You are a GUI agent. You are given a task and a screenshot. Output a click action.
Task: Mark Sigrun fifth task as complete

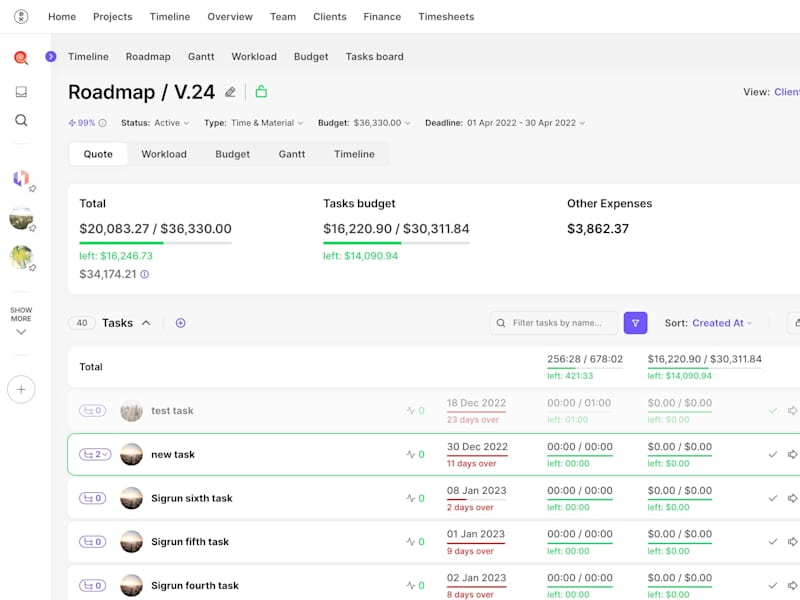[x=773, y=542]
